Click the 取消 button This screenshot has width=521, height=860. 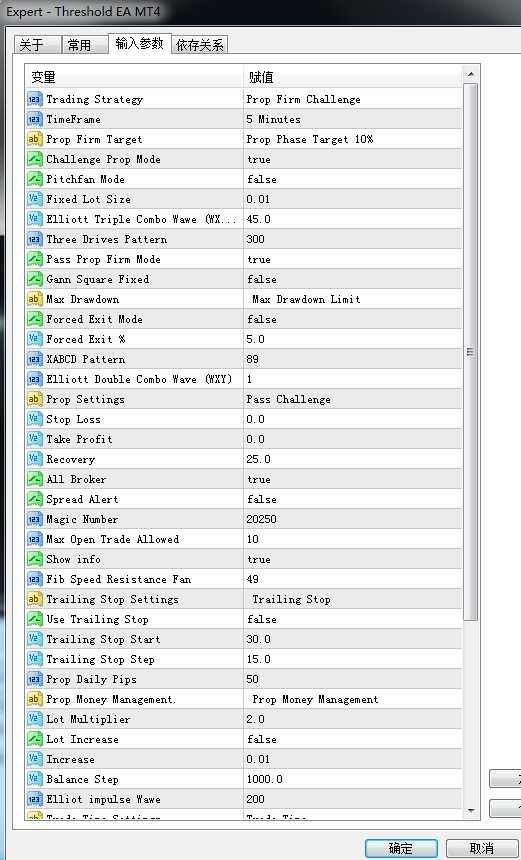click(481, 847)
